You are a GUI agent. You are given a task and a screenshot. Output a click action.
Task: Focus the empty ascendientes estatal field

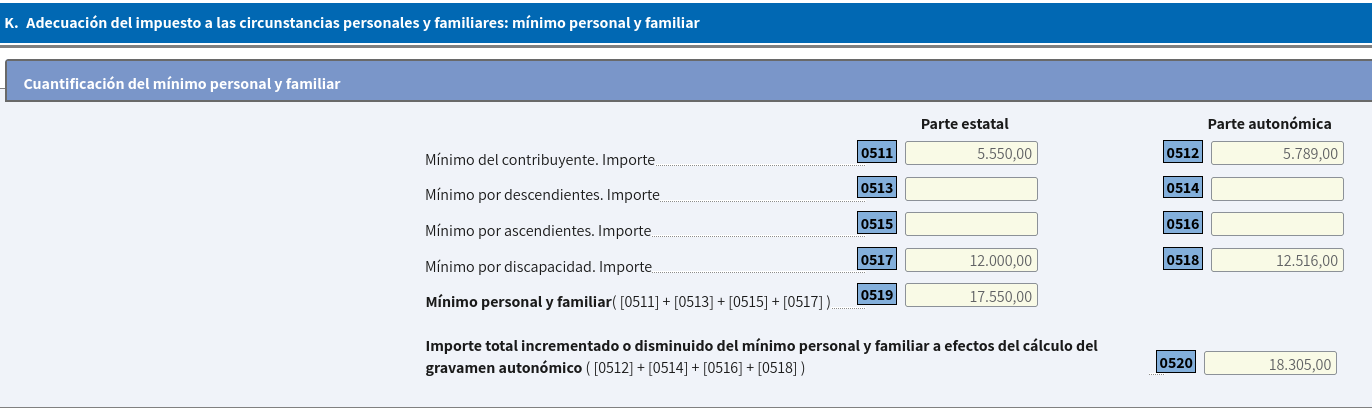click(971, 224)
